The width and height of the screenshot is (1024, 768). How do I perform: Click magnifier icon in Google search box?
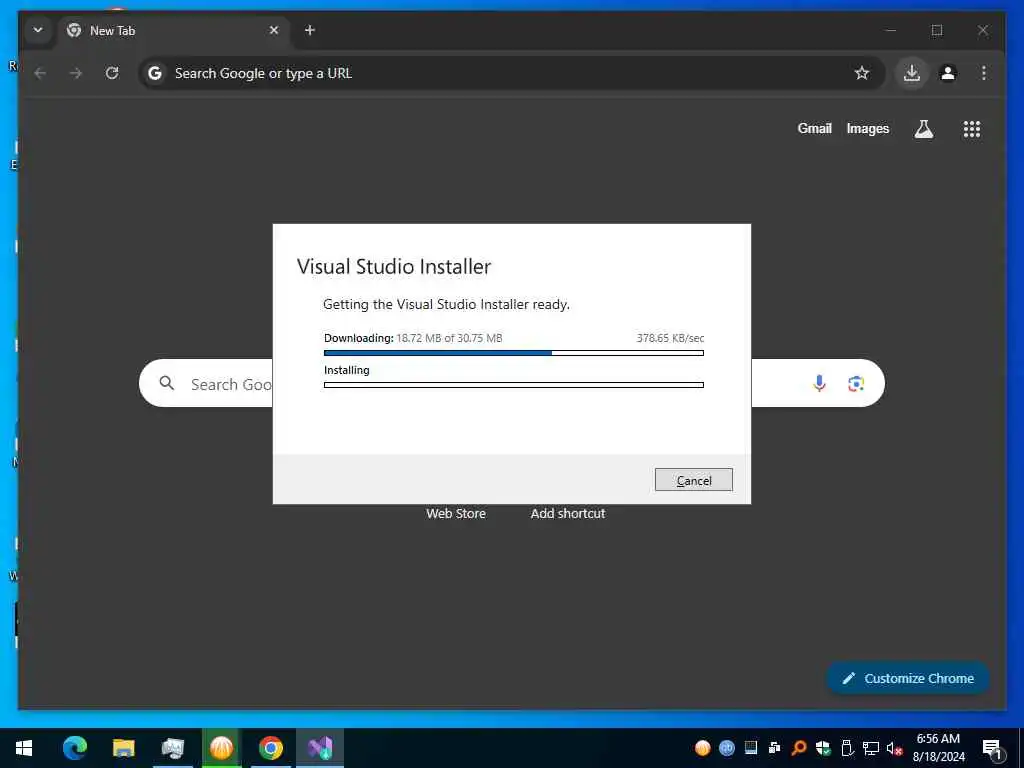click(167, 383)
